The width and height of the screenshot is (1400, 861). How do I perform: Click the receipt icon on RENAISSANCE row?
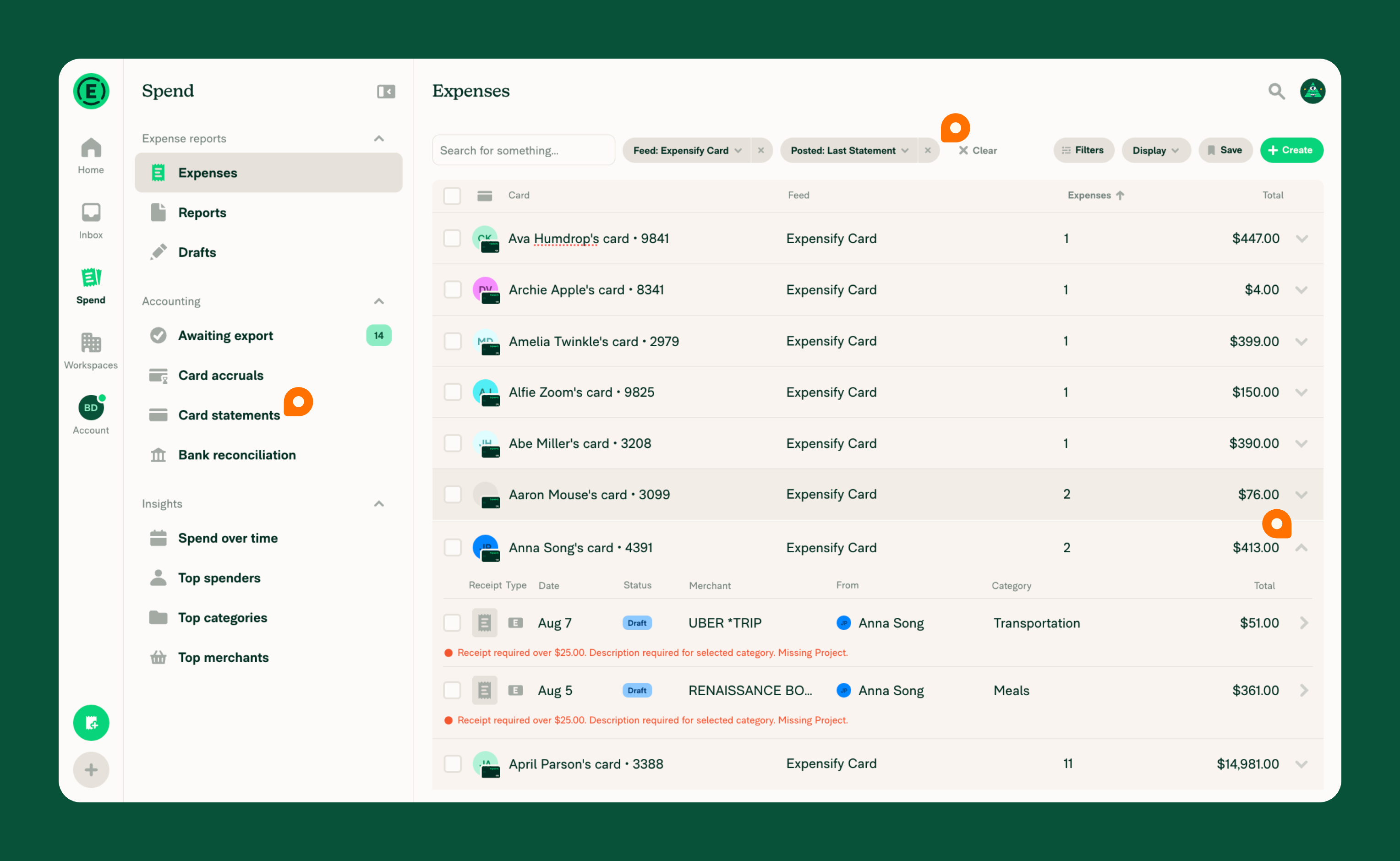pyautogui.click(x=485, y=690)
